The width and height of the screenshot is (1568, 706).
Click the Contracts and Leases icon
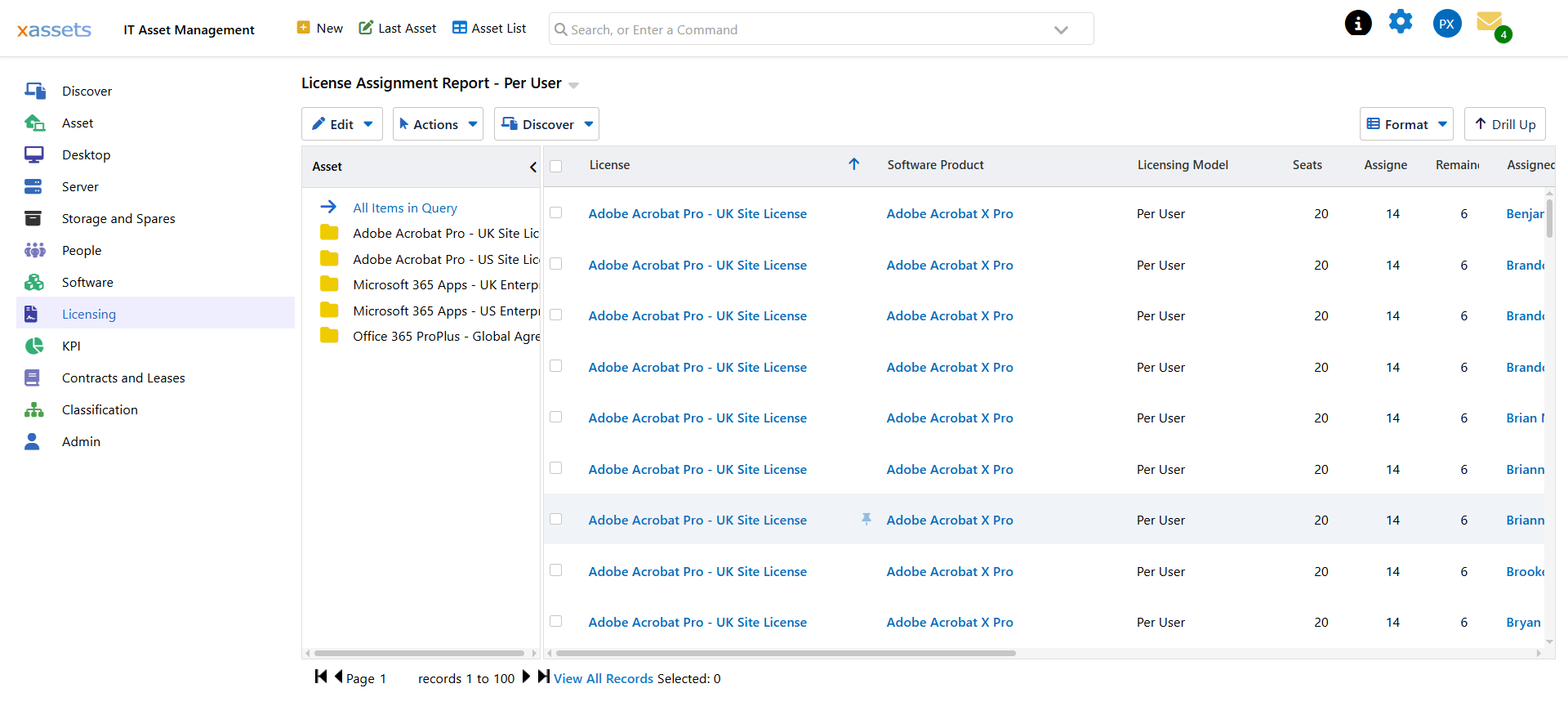(32, 378)
